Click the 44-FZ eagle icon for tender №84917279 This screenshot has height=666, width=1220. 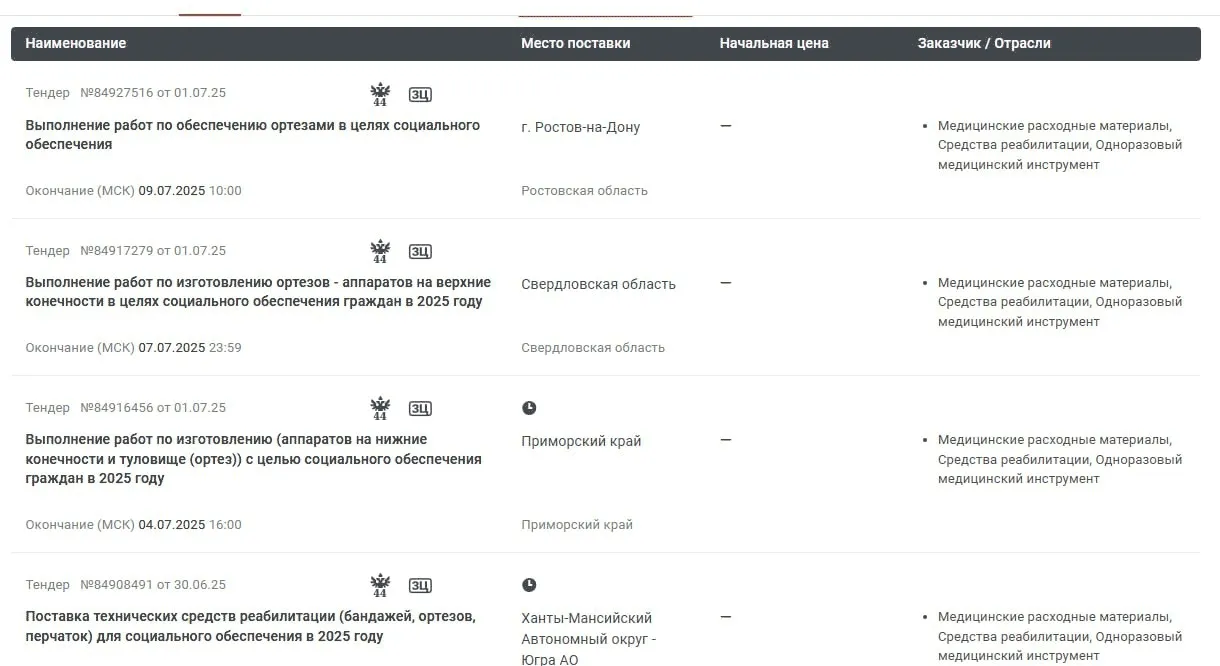coord(380,251)
